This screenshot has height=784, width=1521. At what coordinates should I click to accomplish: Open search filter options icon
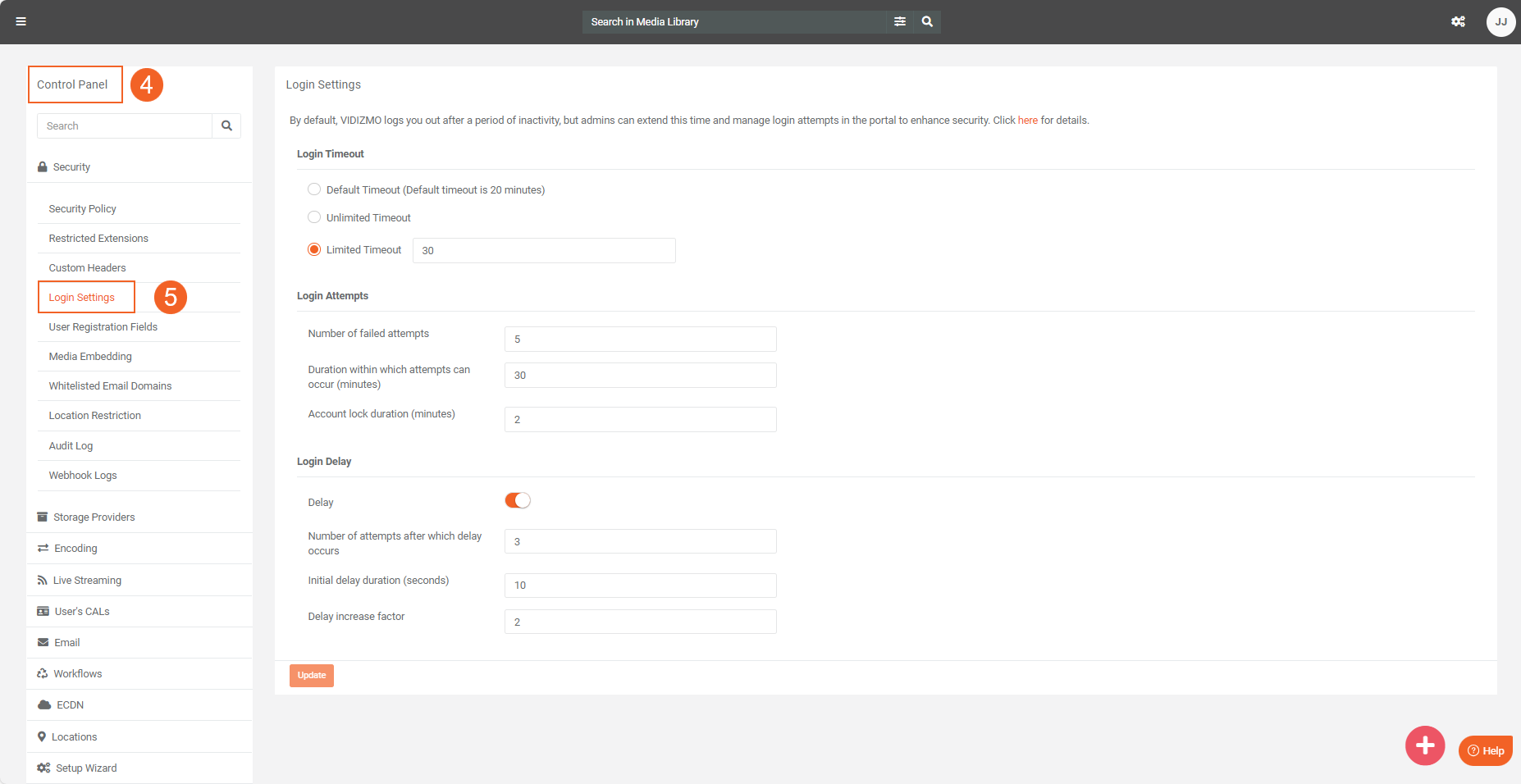pos(900,21)
